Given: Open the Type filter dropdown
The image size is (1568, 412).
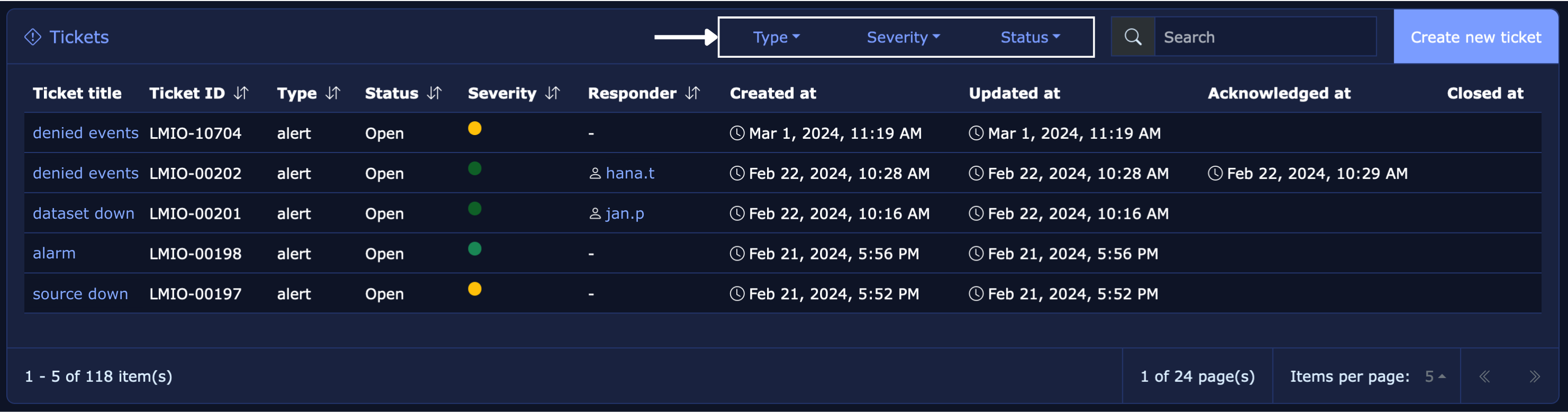Looking at the screenshot, I should point(776,38).
